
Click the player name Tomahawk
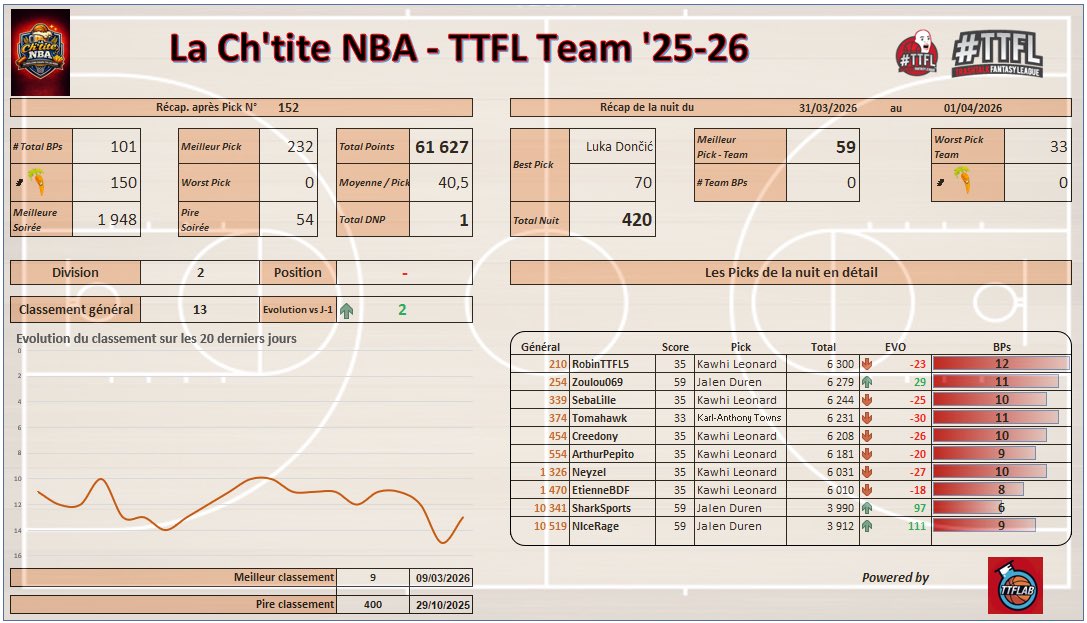[x=599, y=418]
